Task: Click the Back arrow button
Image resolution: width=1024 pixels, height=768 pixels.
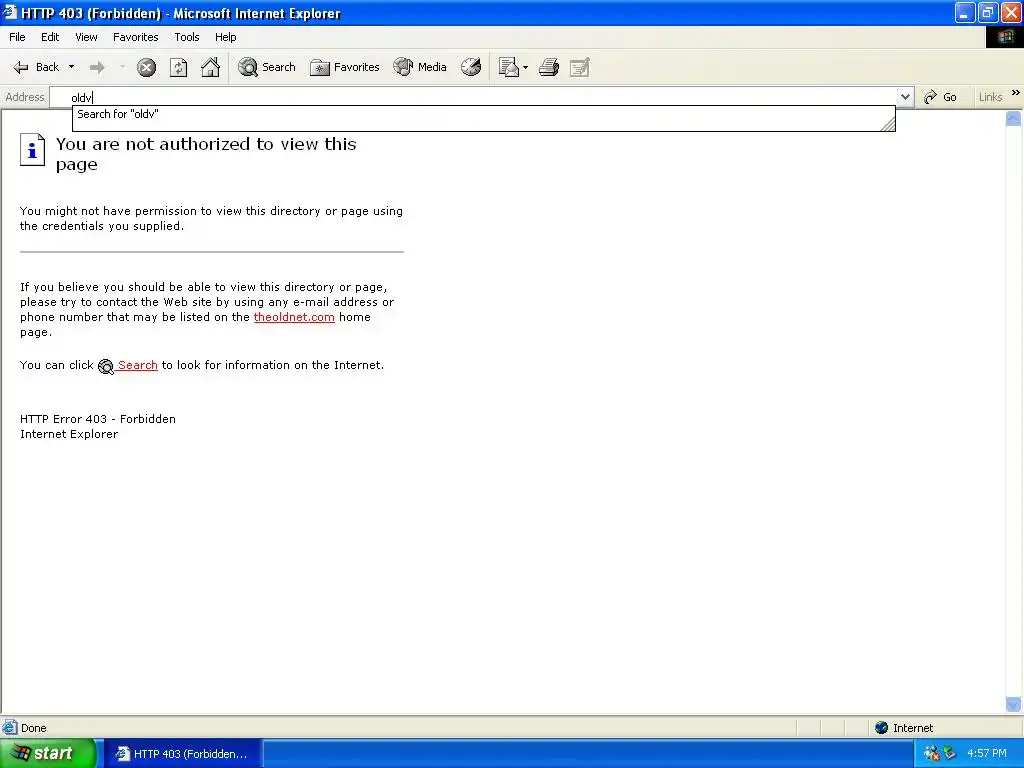Action: (x=36, y=67)
